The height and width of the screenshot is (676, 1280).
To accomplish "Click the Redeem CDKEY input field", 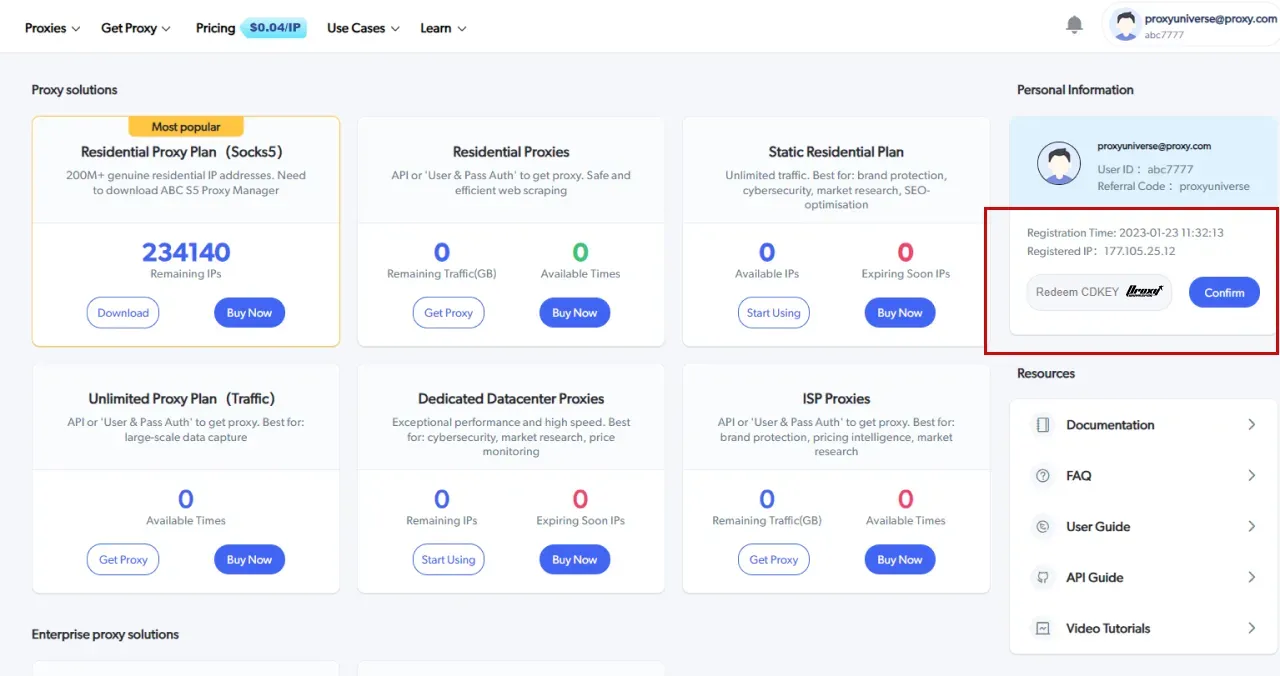I will [1076, 292].
